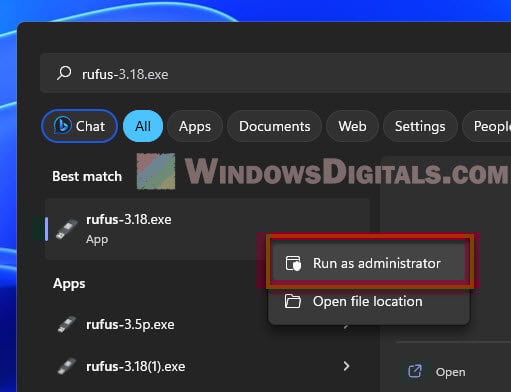
Task: Switch to the People filter tab
Action: pos(487,126)
